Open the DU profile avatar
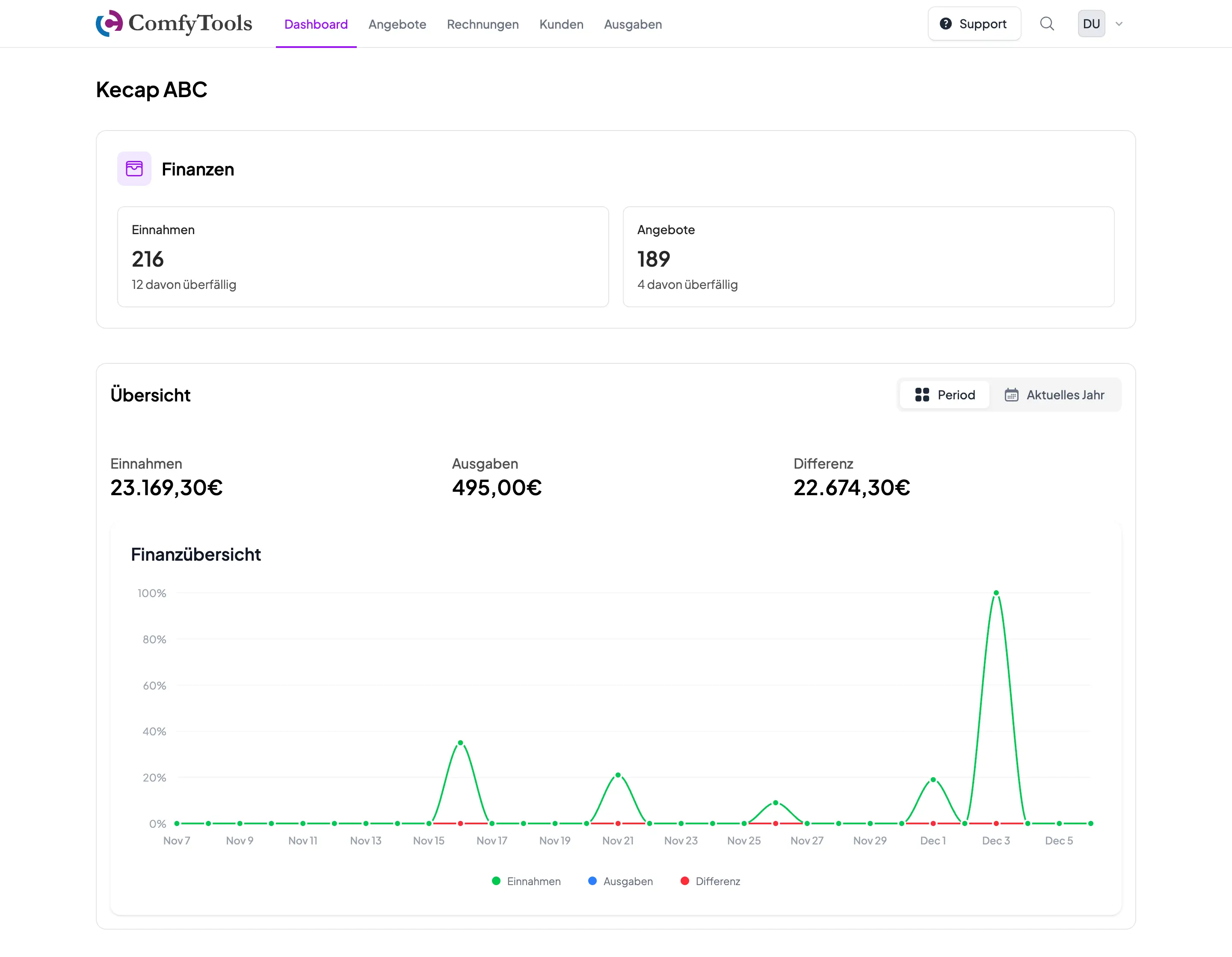 pos(1092,23)
